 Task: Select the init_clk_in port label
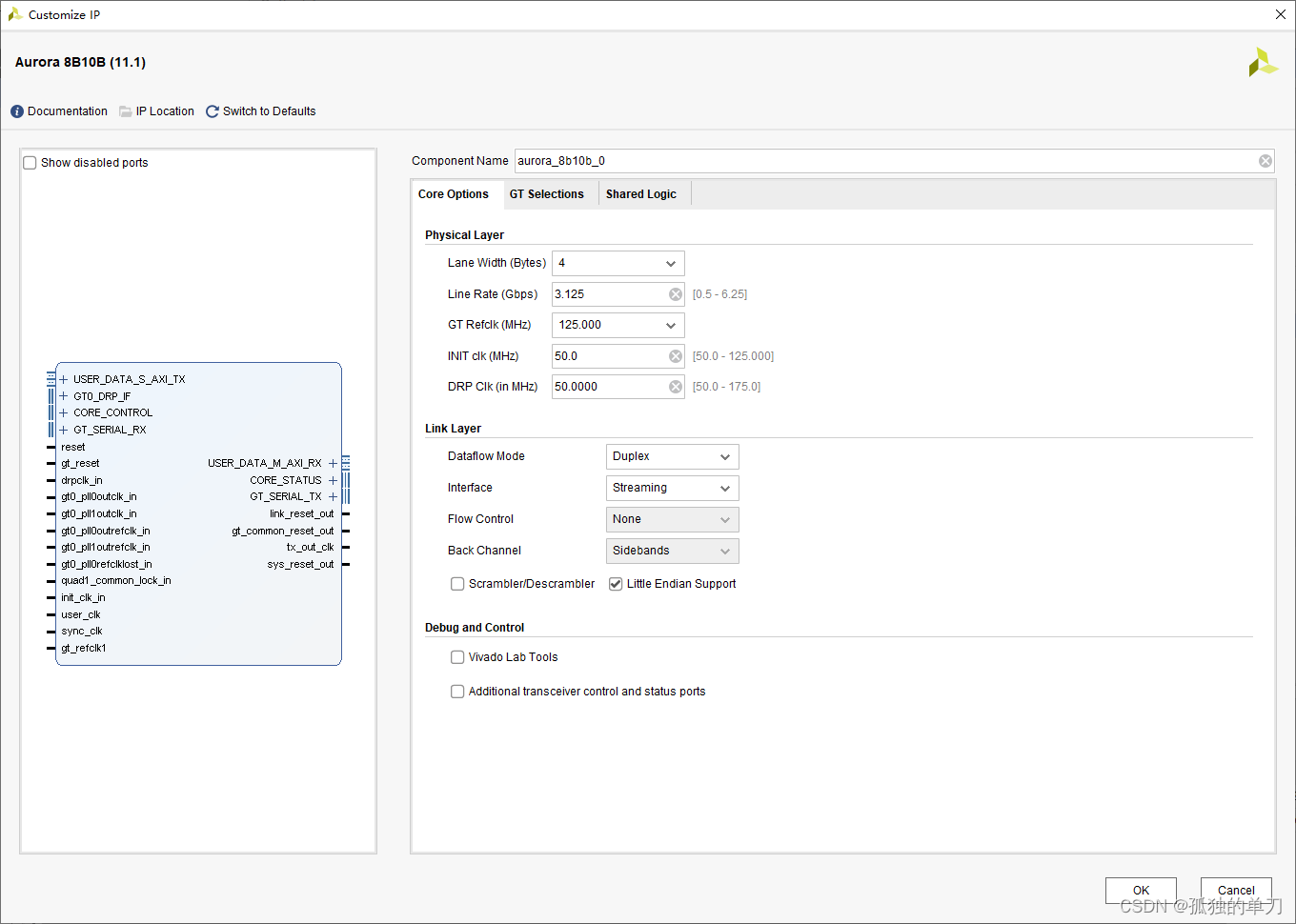click(83, 597)
